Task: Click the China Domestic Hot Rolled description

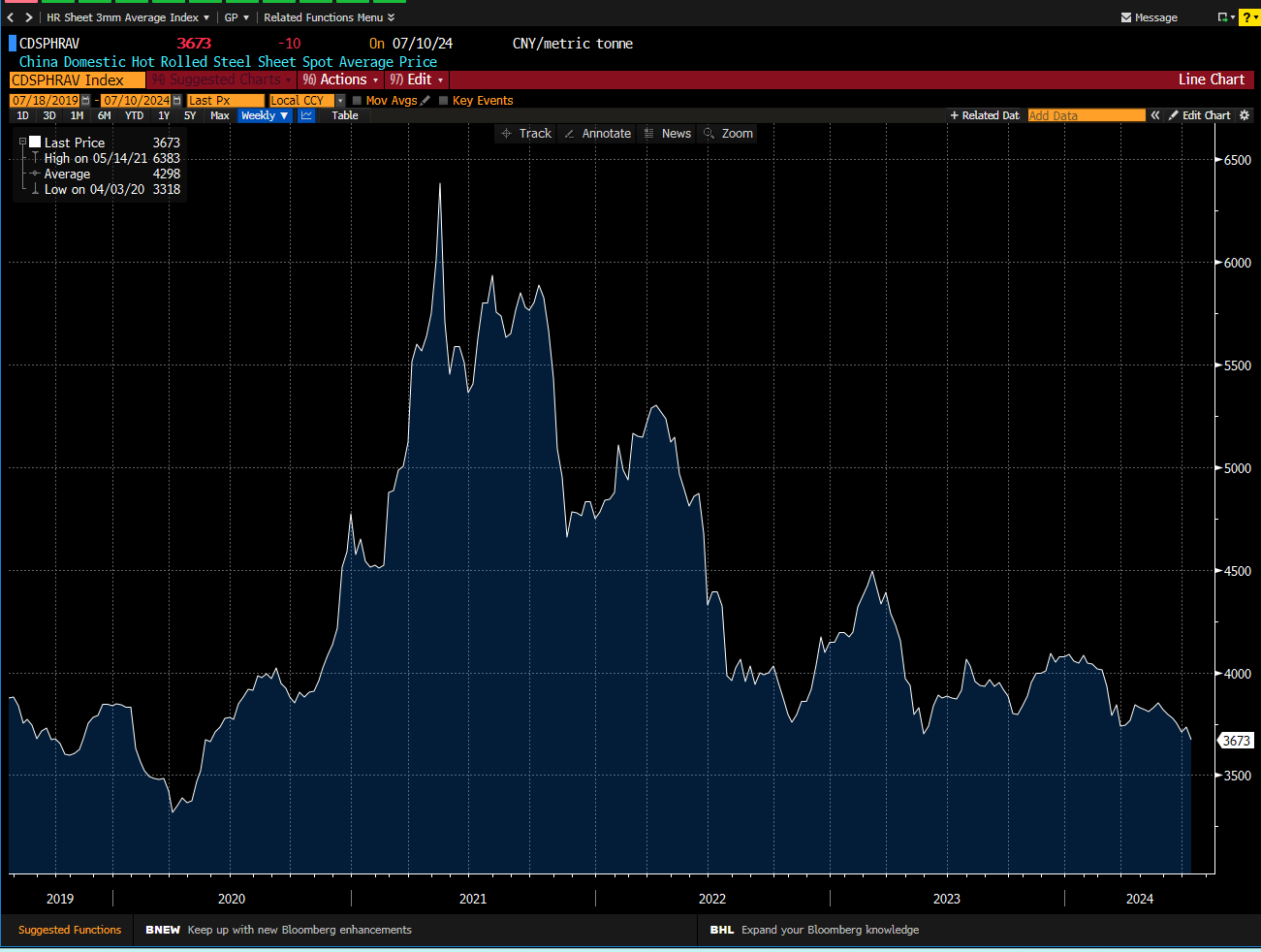Action: coord(228,62)
